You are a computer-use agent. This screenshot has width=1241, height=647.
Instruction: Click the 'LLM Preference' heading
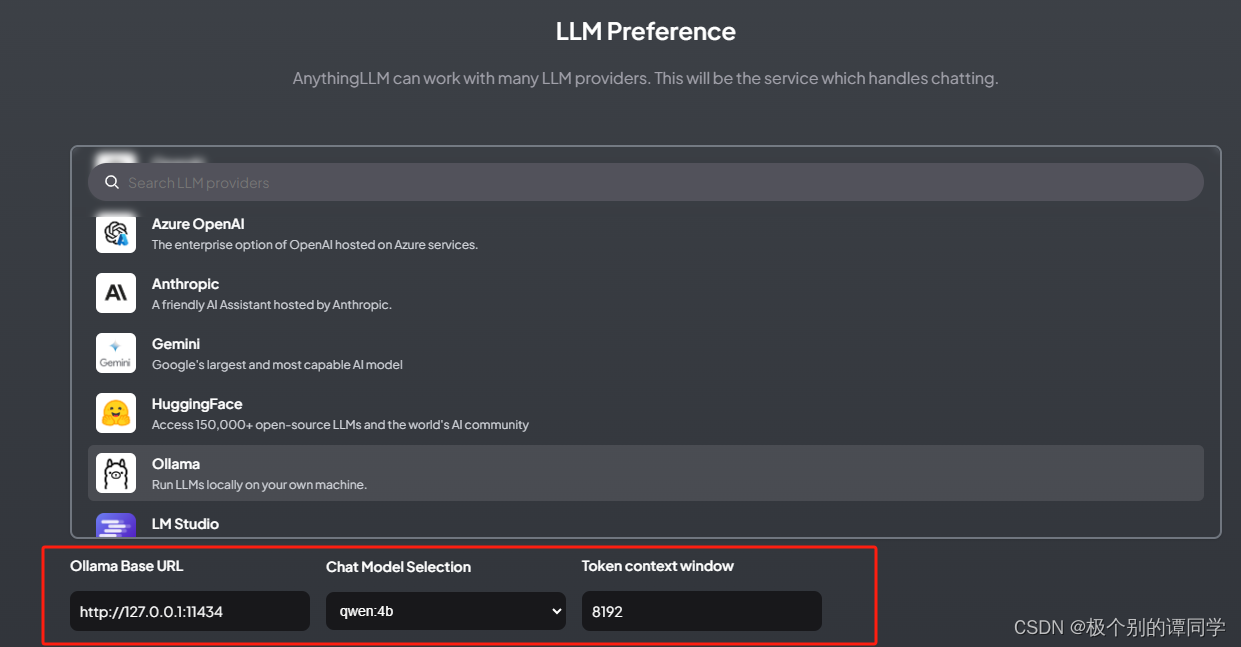(x=646, y=31)
